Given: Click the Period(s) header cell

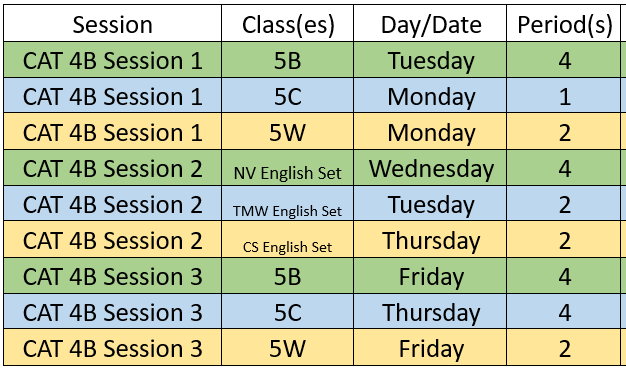Looking at the screenshot, I should pyautogui.click(x=563, y=24).
